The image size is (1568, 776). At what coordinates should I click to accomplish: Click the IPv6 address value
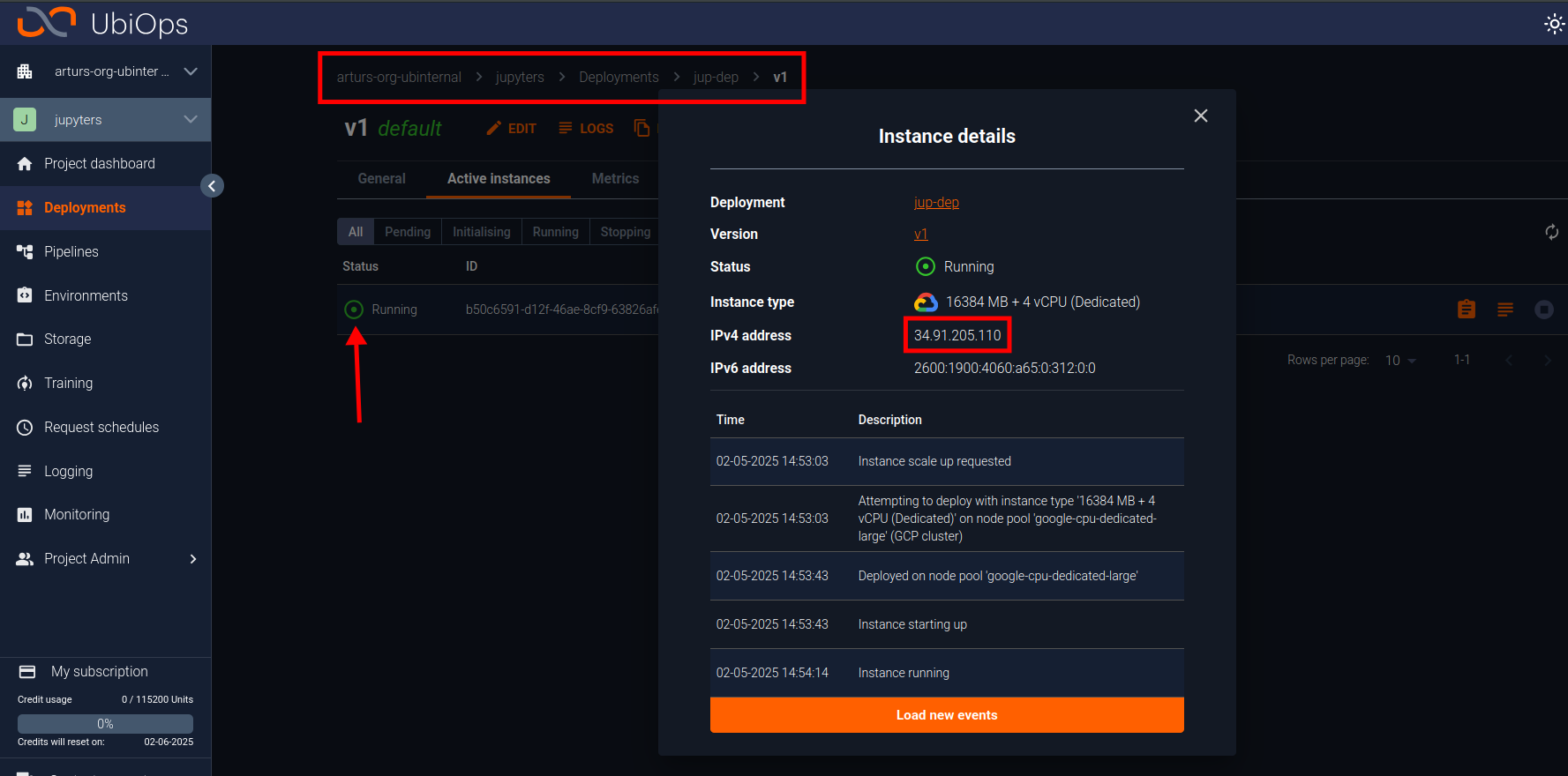point(1004,369)
